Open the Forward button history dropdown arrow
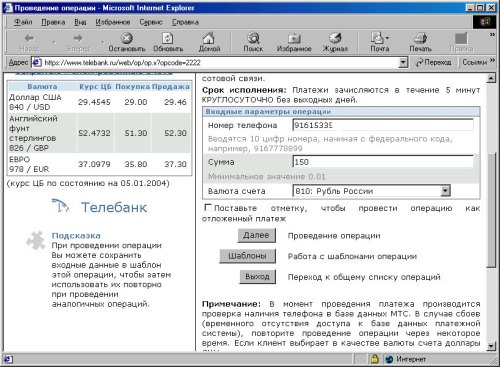The height and width of the screenshot is (367, 500). 103,42
